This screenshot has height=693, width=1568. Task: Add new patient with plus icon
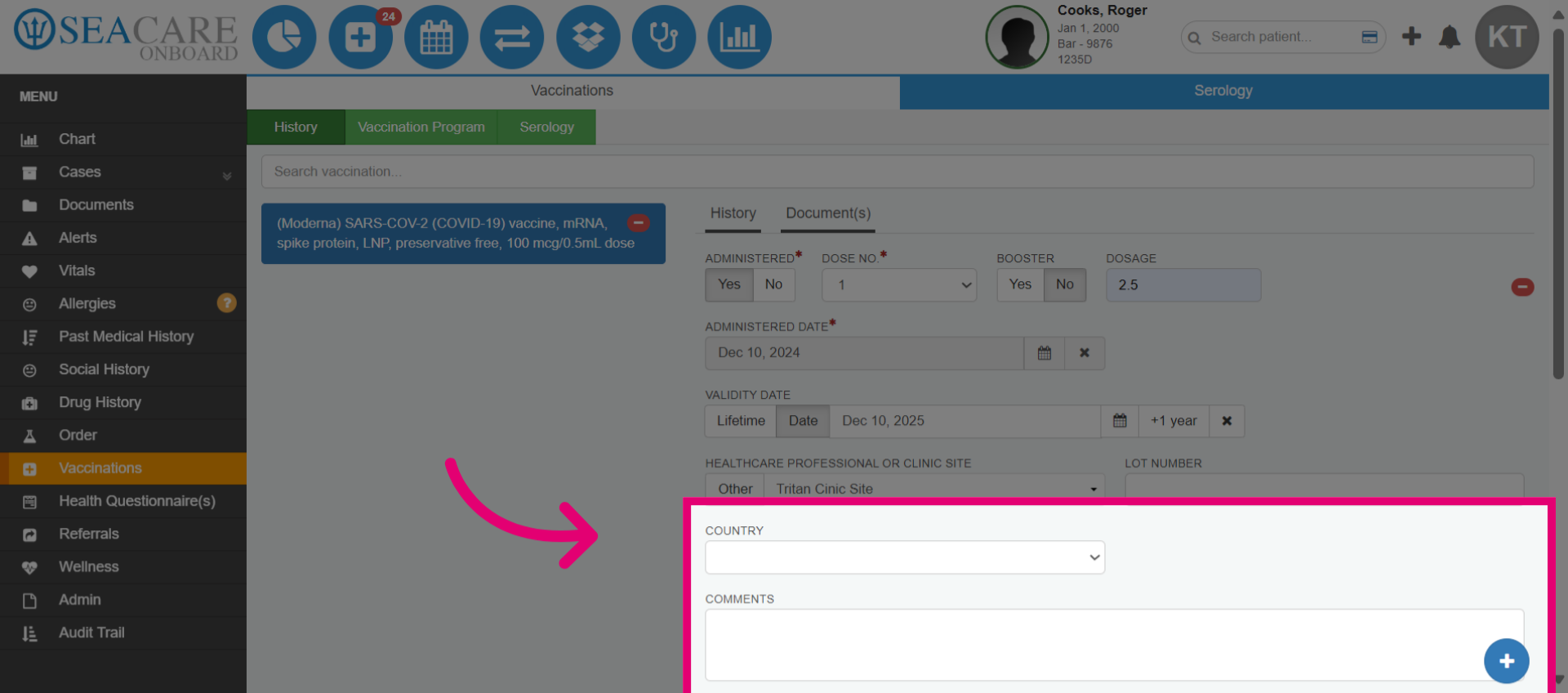(1411, 36)
